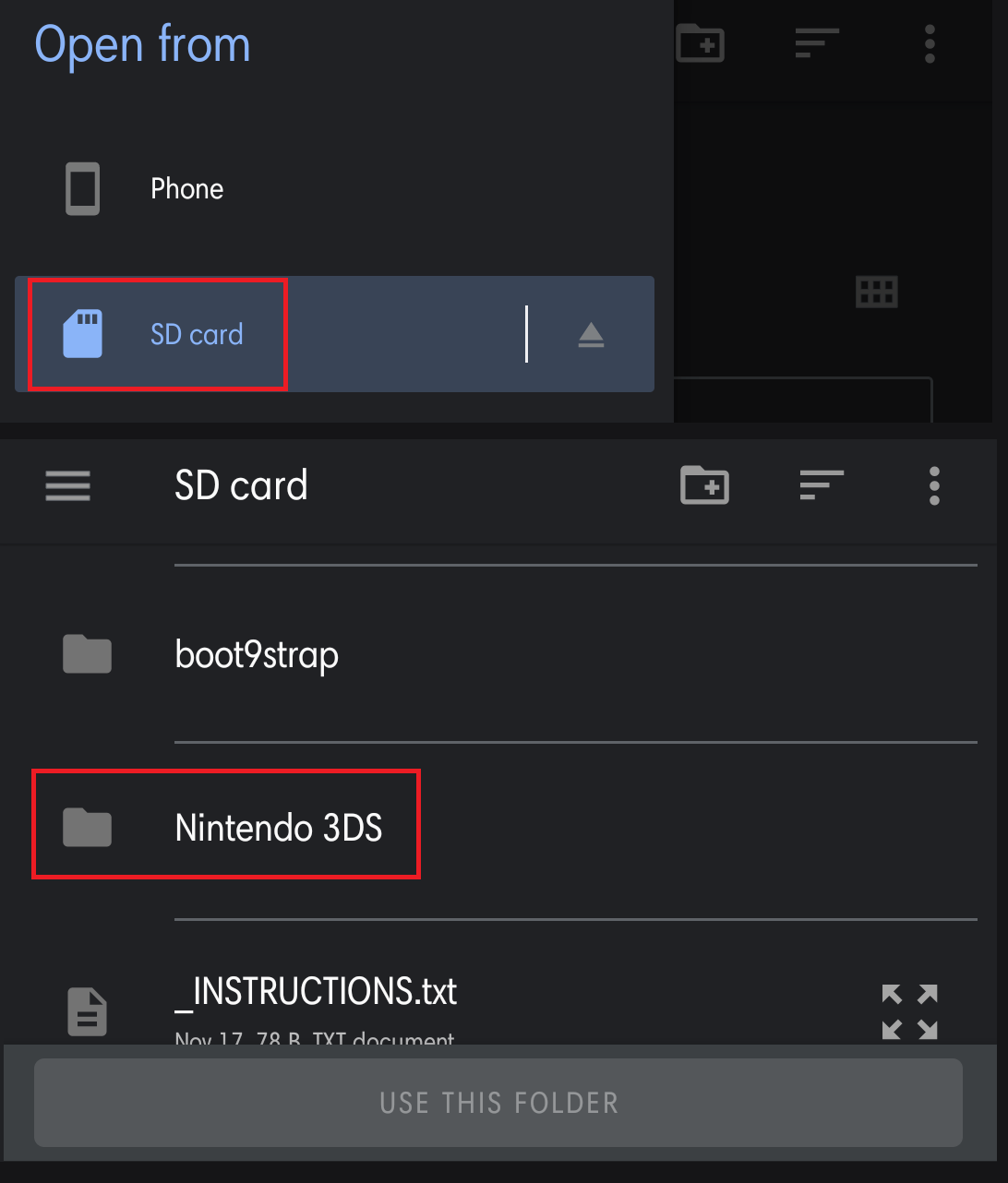
Task: Click the folder icon beside Nintendo 3DS
Action: 87,828
